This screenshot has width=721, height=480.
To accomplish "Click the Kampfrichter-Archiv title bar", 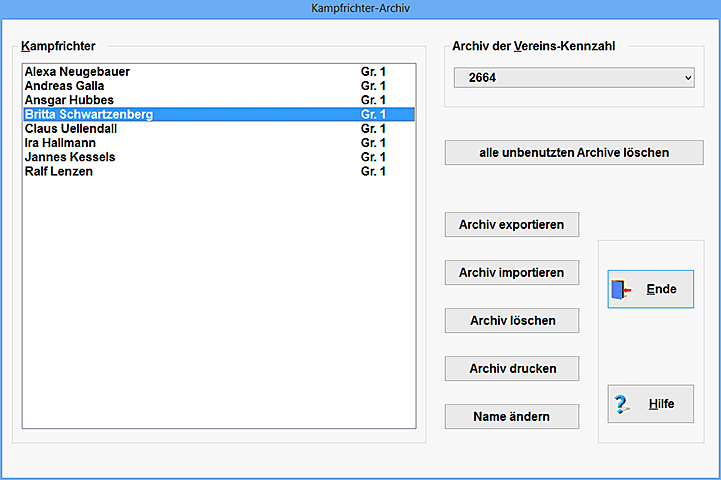I will (360, 8).
